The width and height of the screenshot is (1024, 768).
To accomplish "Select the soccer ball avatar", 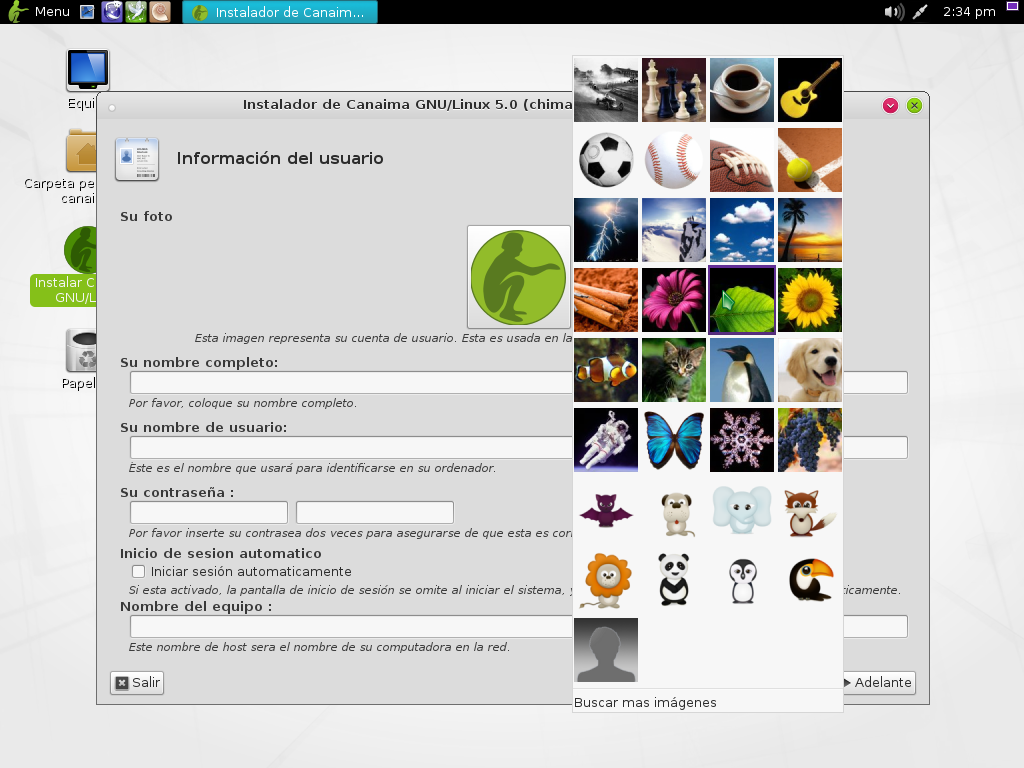I will tap(606, 160).
